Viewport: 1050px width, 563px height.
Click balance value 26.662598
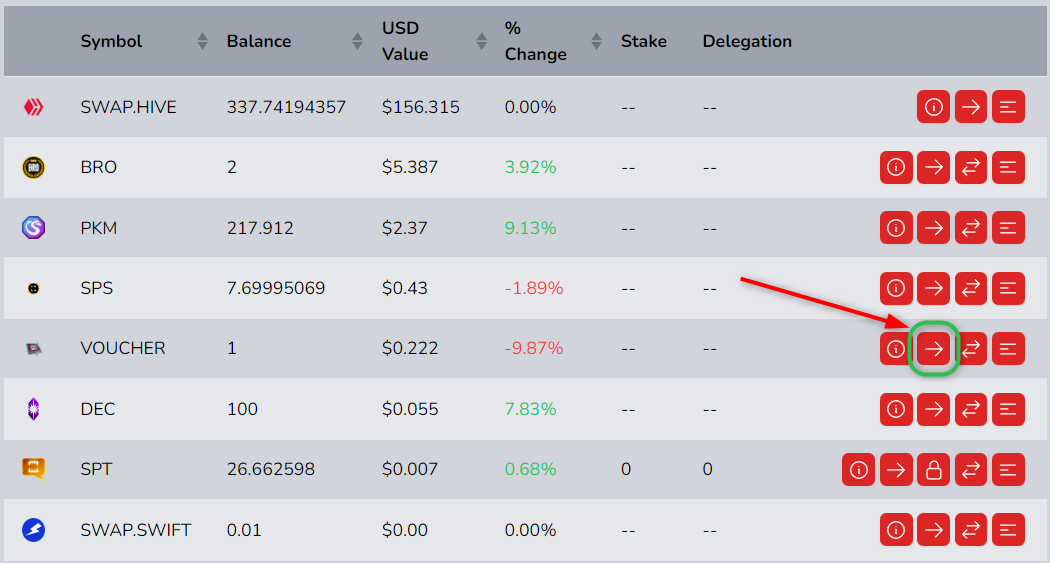coord(271,469)
